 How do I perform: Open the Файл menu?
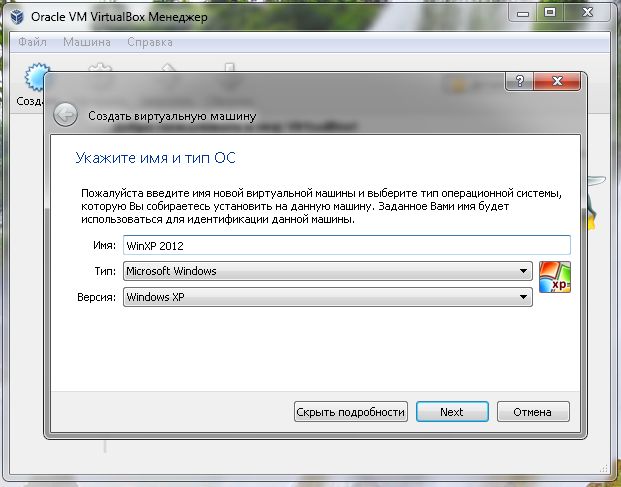(x=32, y=42)
